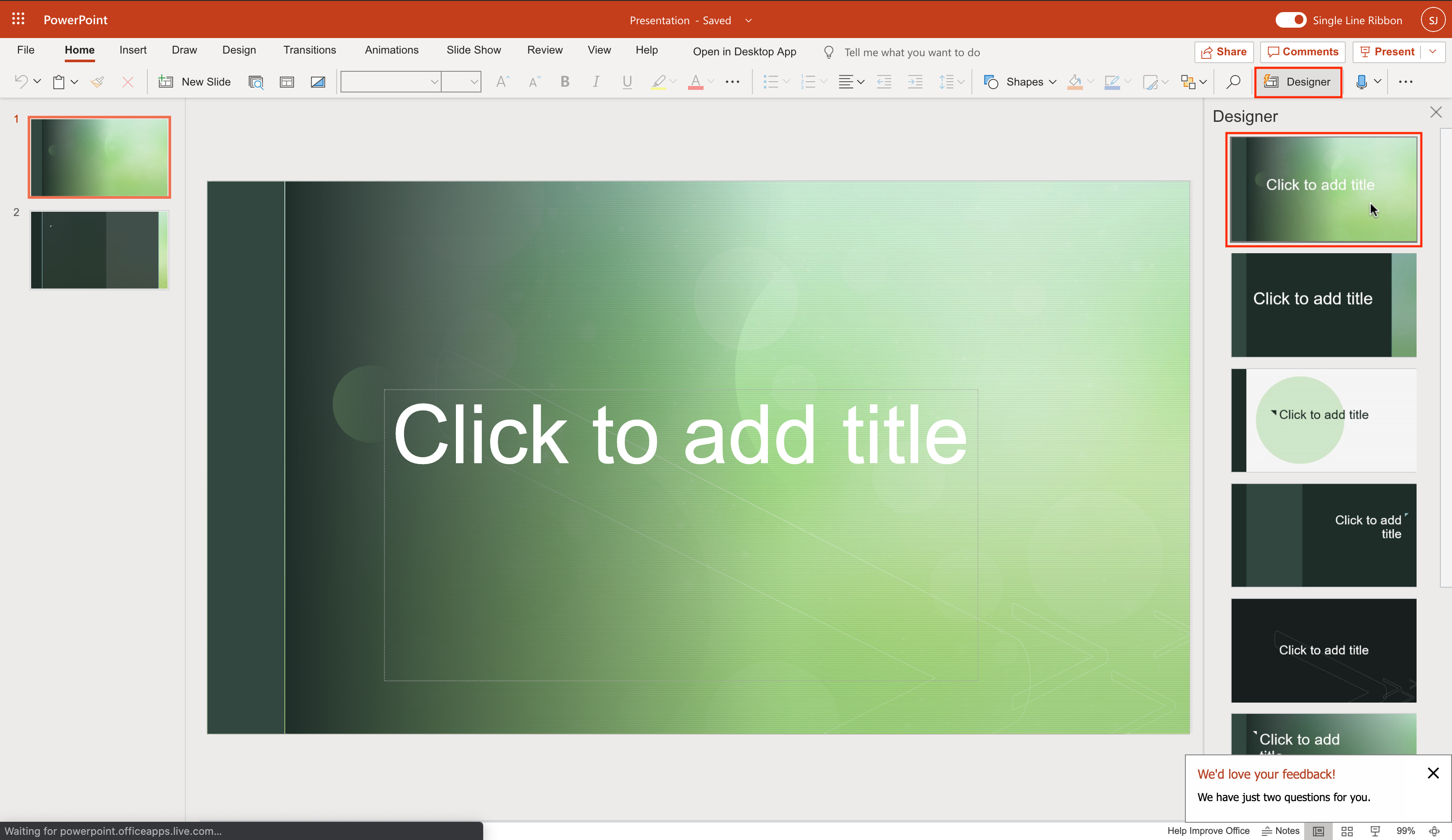Image resolution: width=1452 pixels, height=840 pixels.
Task: Open the Transitions tab
Action: point(309,50)
